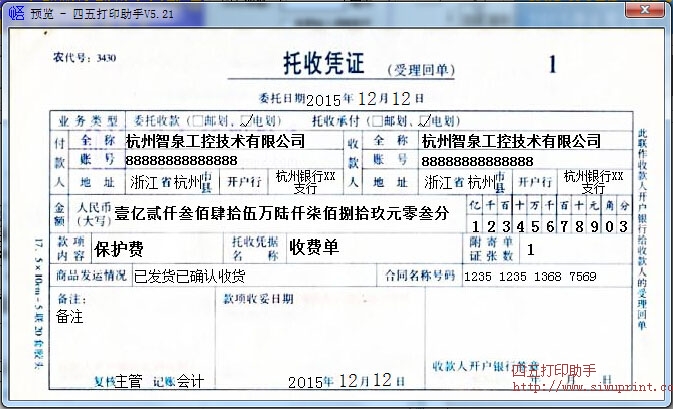Click the 业务类型 label

[x=88, y=121]
